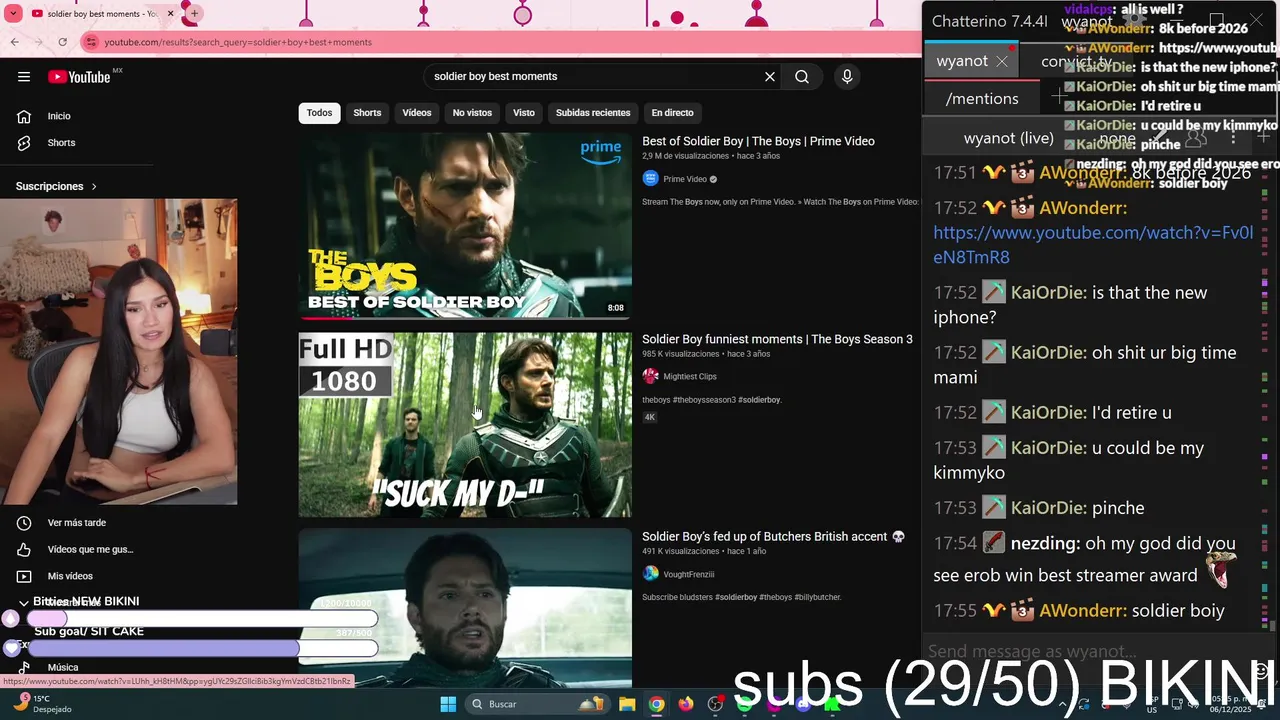Click '985 K visualizaciones' text
The height and width of the screenshot is (720, 1280).
pos(681,354)
